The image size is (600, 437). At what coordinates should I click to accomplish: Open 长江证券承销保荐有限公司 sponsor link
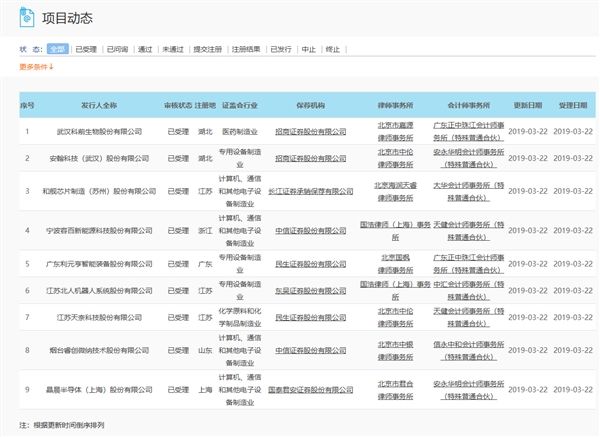tap(310, 191)
